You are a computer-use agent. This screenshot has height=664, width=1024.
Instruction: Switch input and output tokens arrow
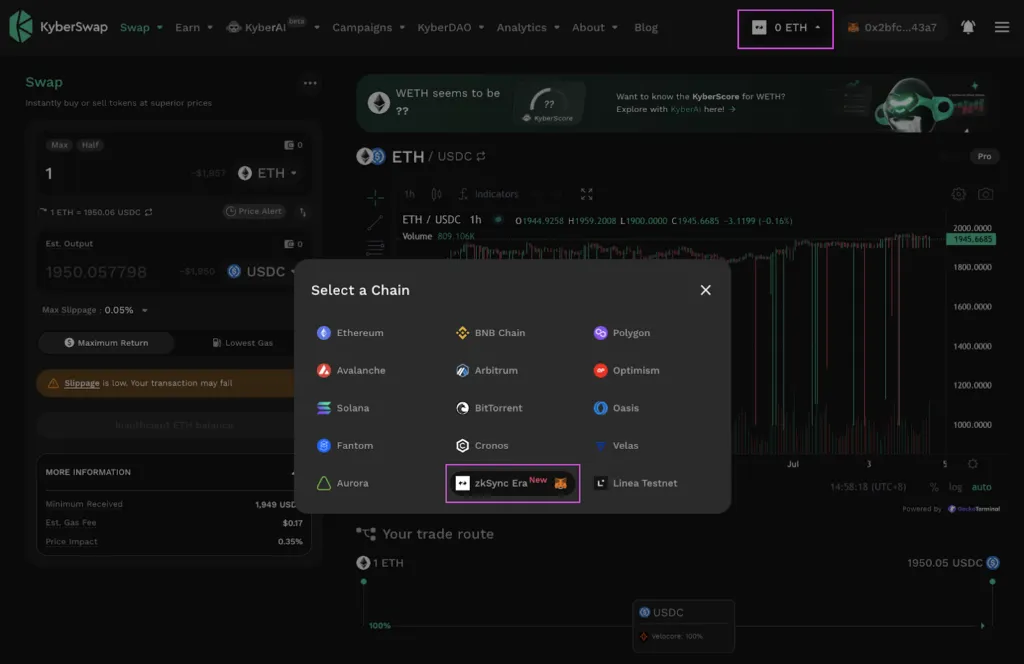(302, 212)
